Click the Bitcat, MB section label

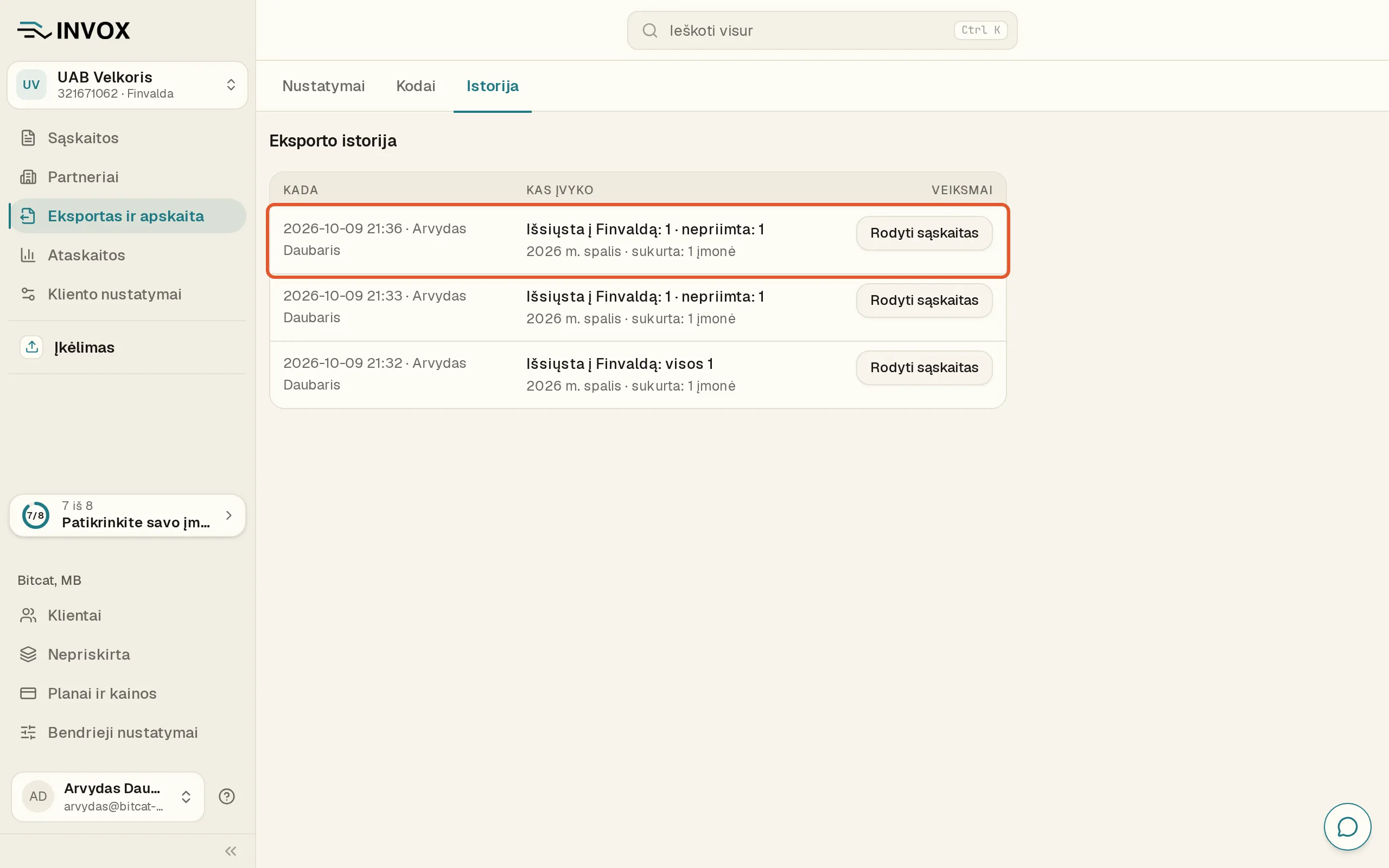click(x=49, y=580)
